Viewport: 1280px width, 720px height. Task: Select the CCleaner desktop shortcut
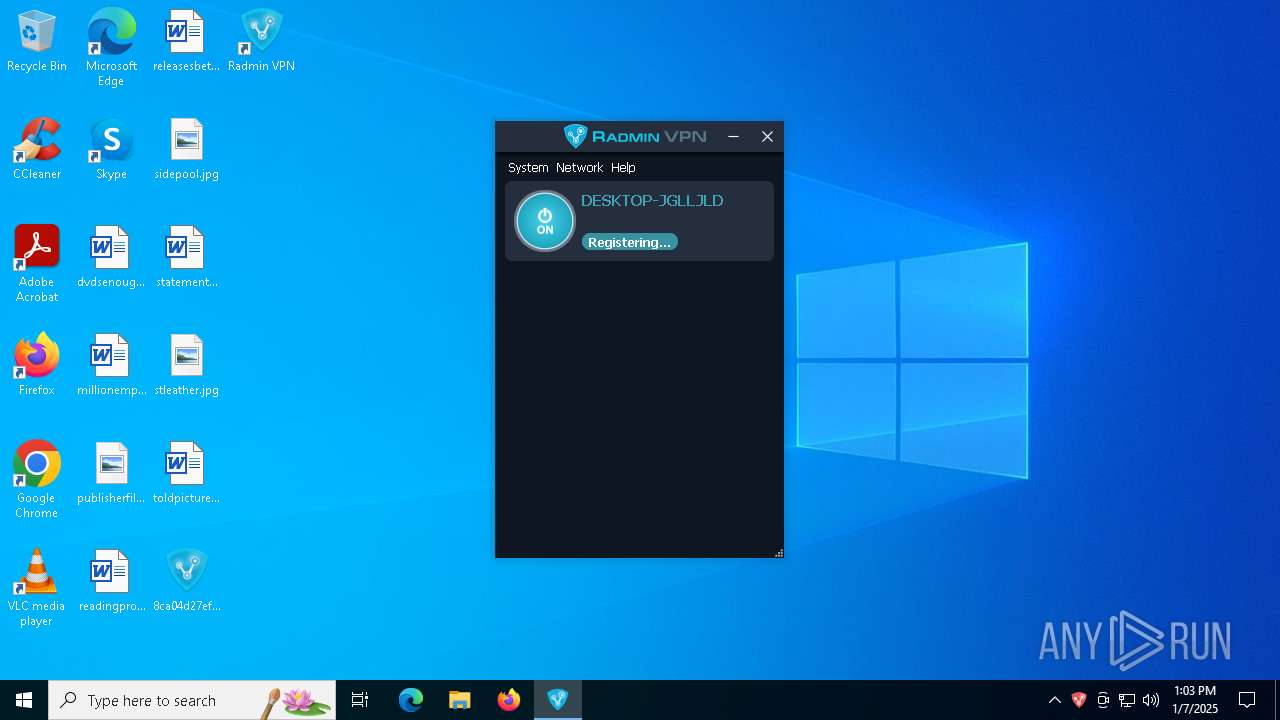37,150
